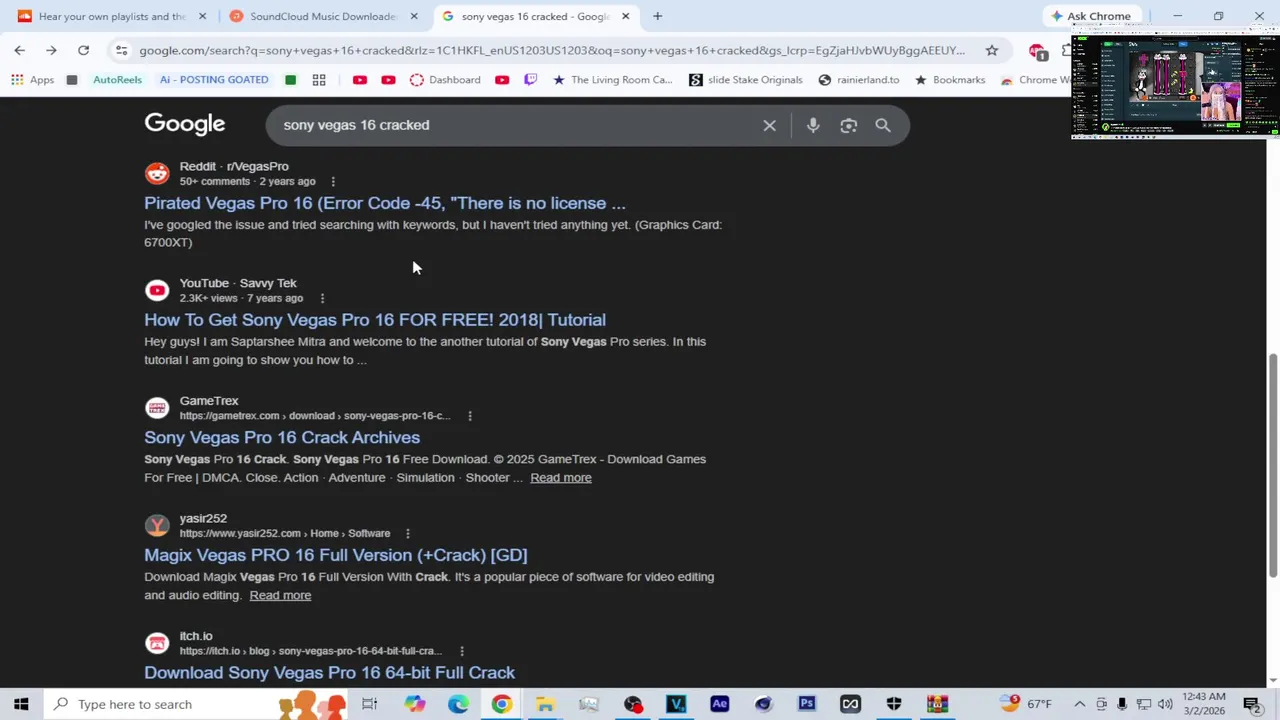The image size is (1280, 720).
Task: Open YouTube bookmark directly left of Twitch
Action: [502, 80]
